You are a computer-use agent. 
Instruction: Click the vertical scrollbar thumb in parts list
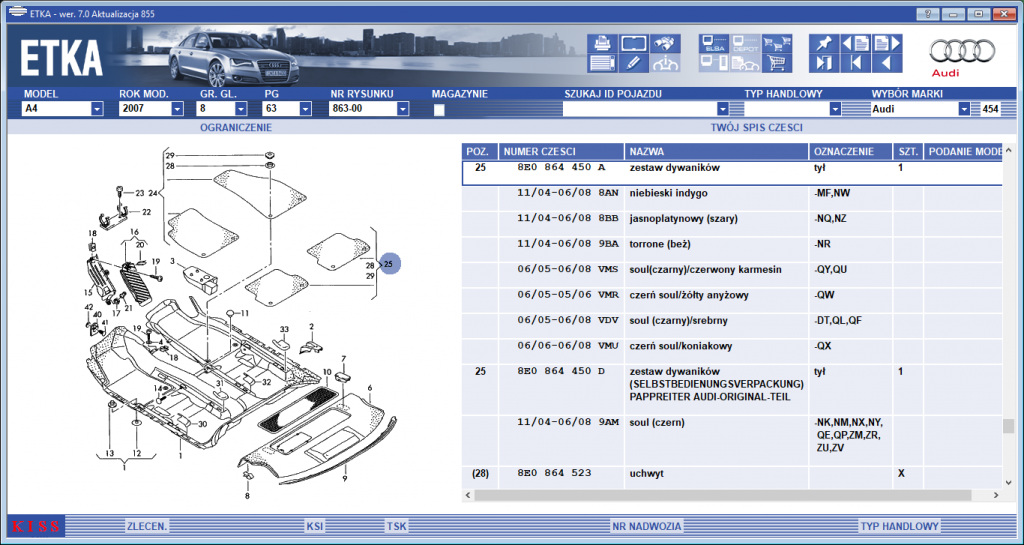(1008, 426)
